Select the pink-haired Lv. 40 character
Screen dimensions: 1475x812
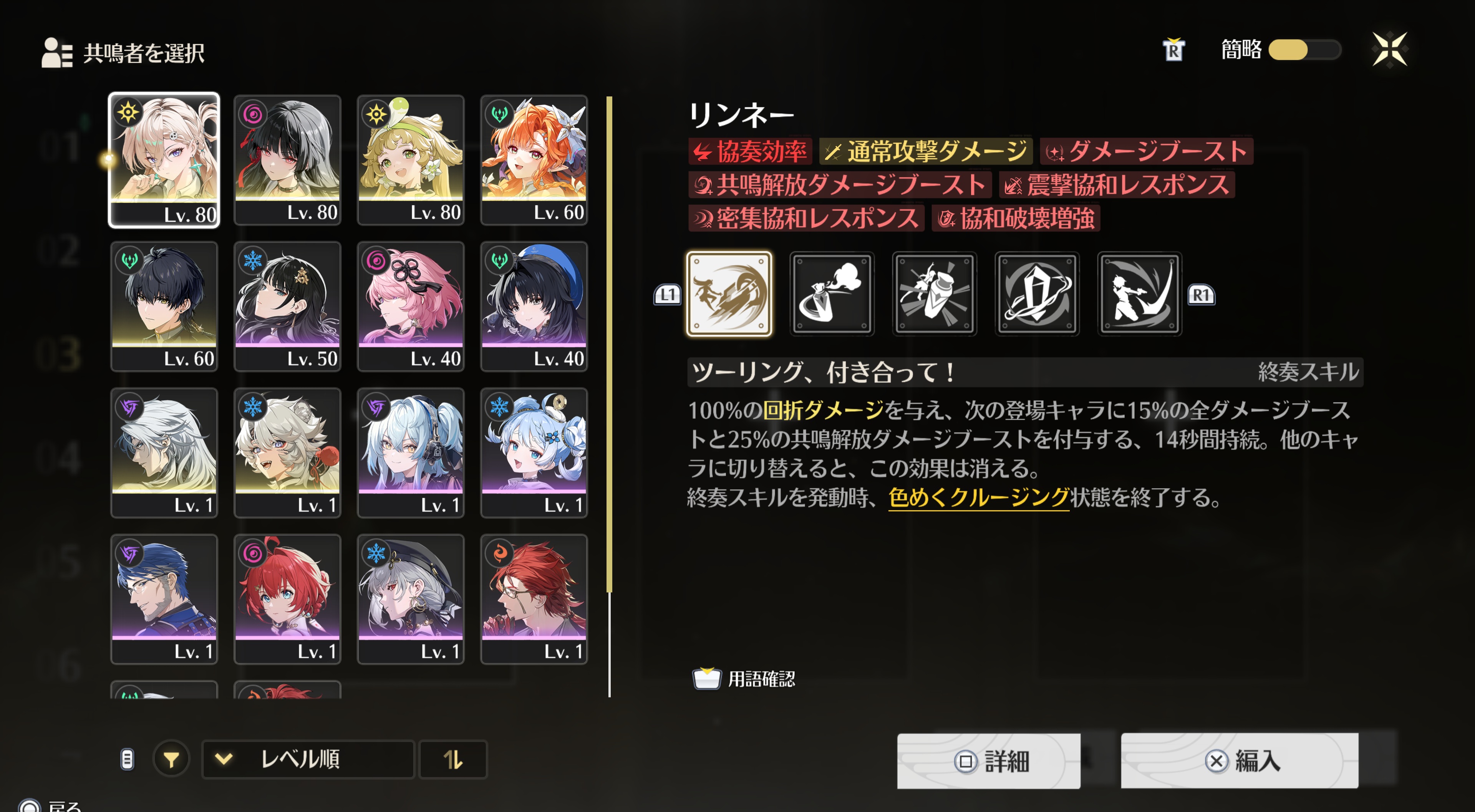click(x=411, y=307)
